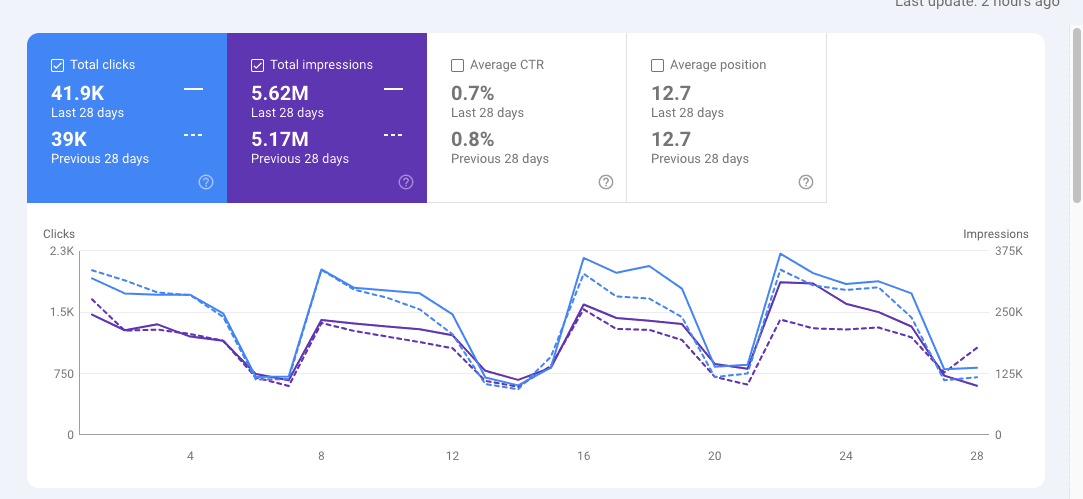Click the Total impressions label
Image resolution: width=1083 pixels, height=499 pixels.
[321, 65]
